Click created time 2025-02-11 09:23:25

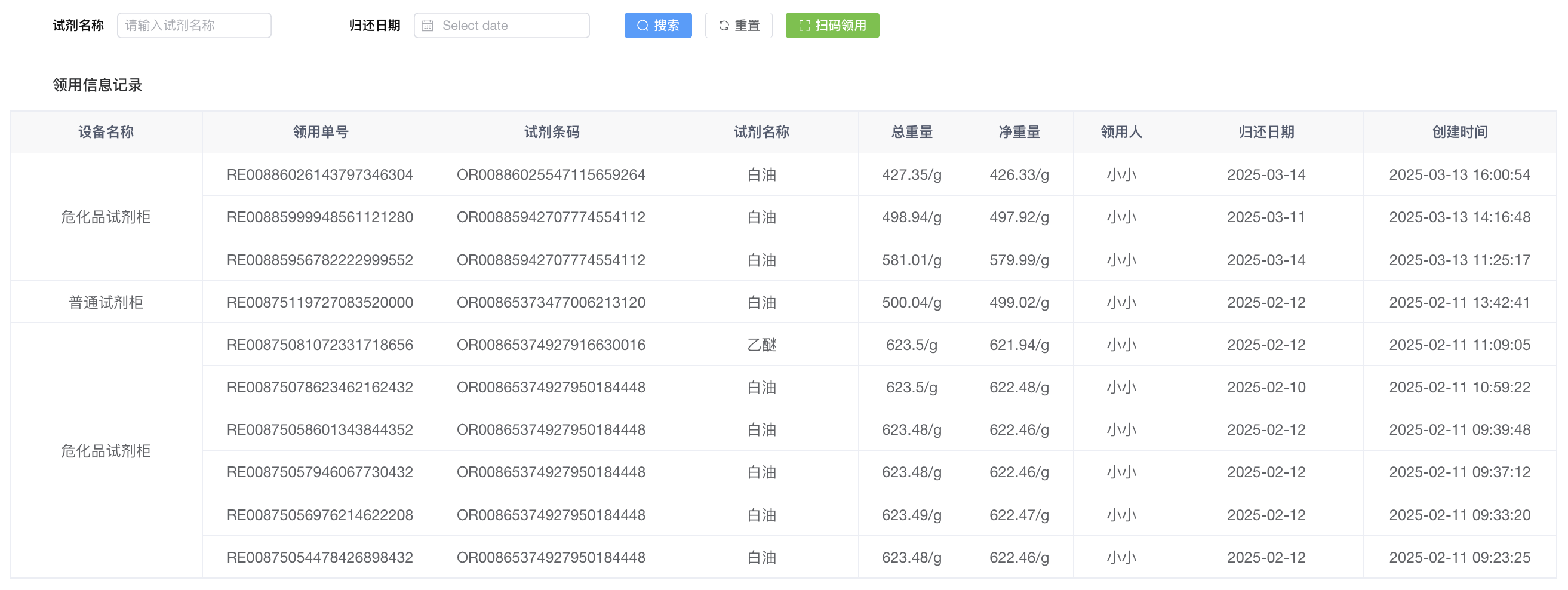1460,558
